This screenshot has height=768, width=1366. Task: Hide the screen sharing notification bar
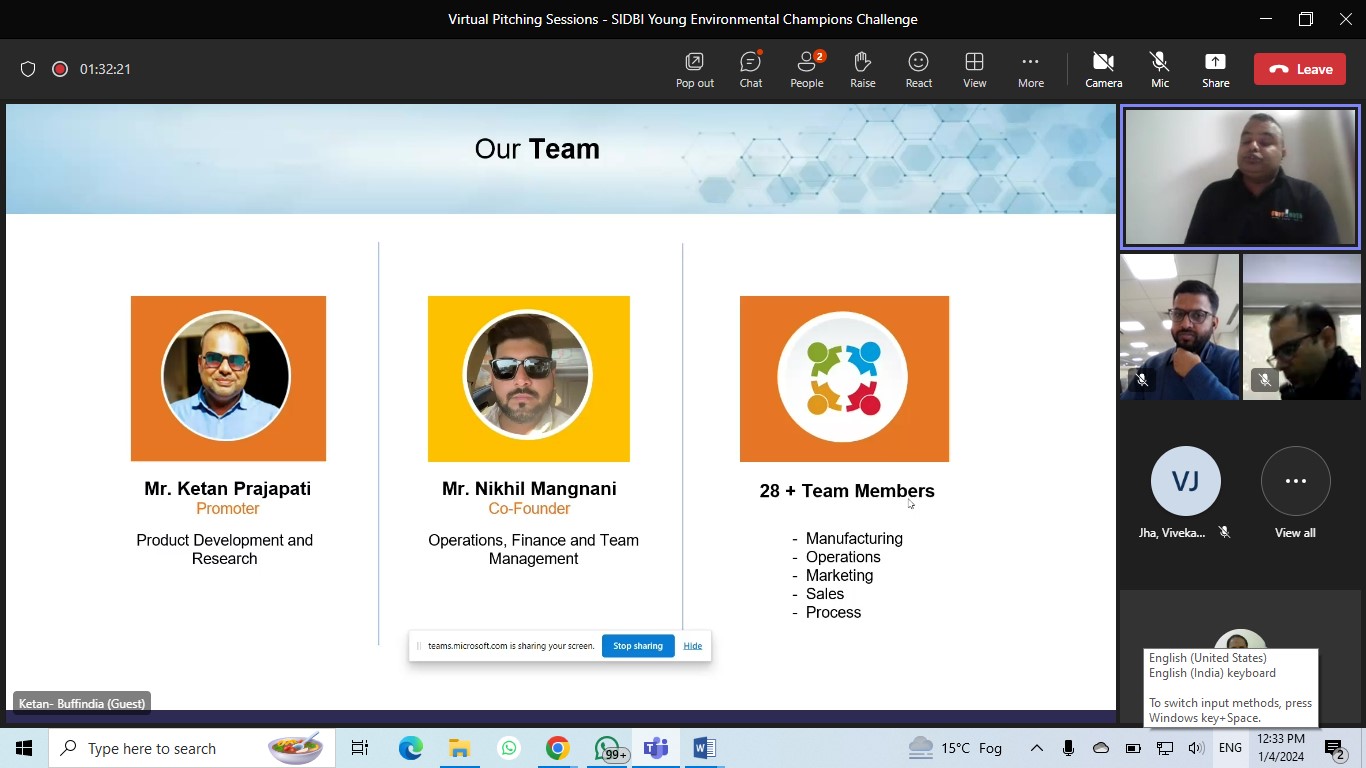click(x=693, y=646)
